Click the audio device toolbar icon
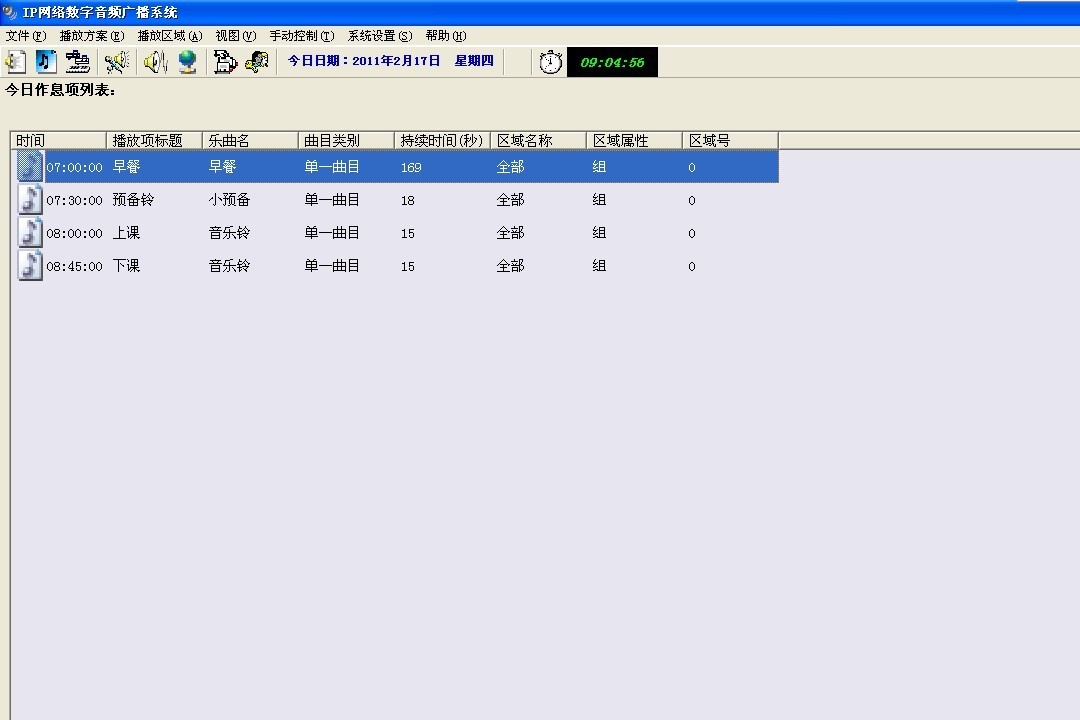1080x720 pixels. tap(224, 61)
